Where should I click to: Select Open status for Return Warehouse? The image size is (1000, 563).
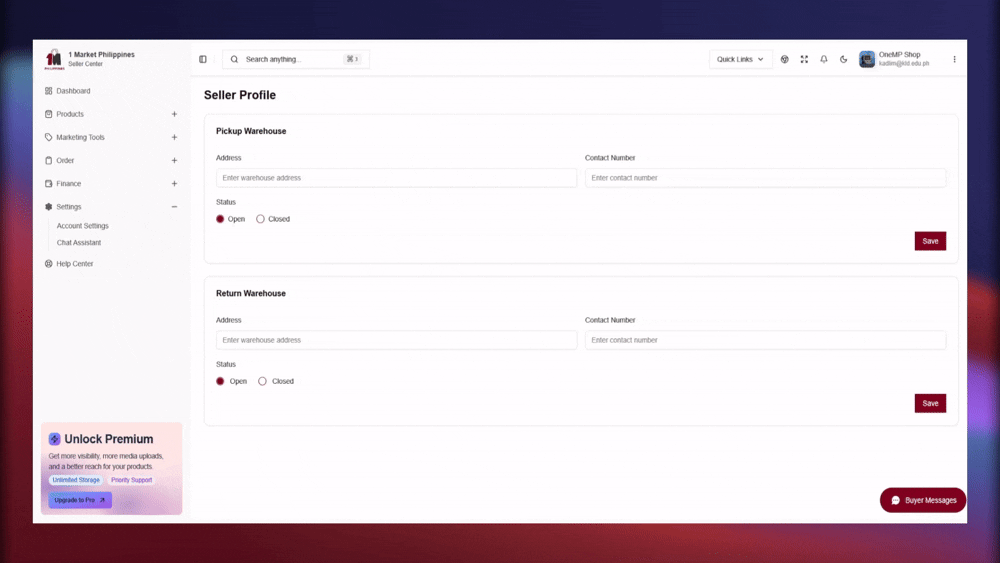click(220, 381)
